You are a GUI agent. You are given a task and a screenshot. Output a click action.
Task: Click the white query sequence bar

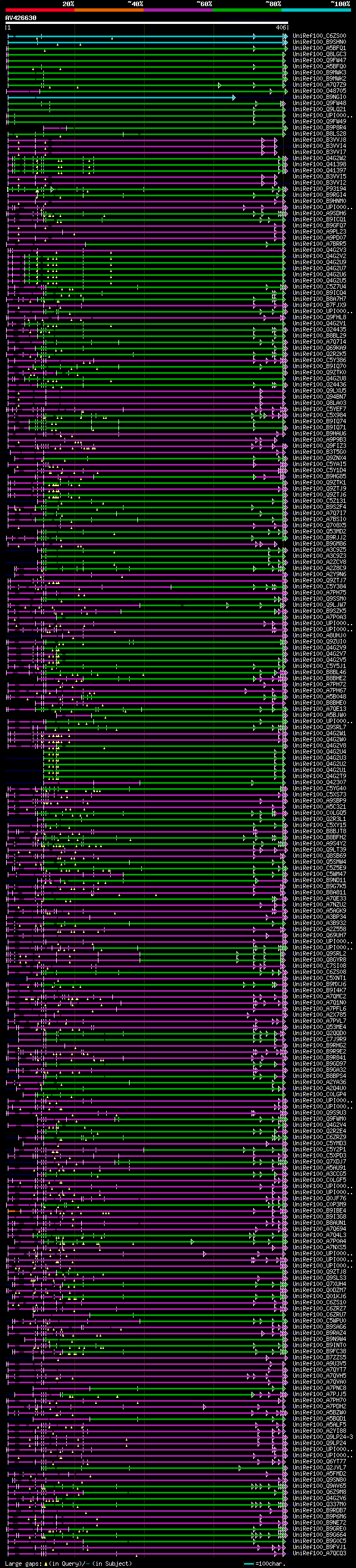[147, 23]
